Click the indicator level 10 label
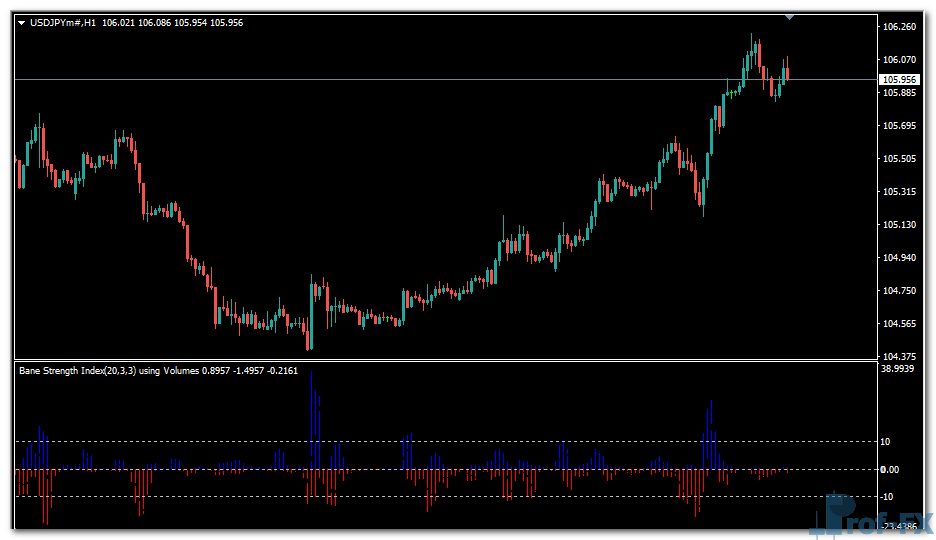936x540 pixels. [x=886, y=442]
